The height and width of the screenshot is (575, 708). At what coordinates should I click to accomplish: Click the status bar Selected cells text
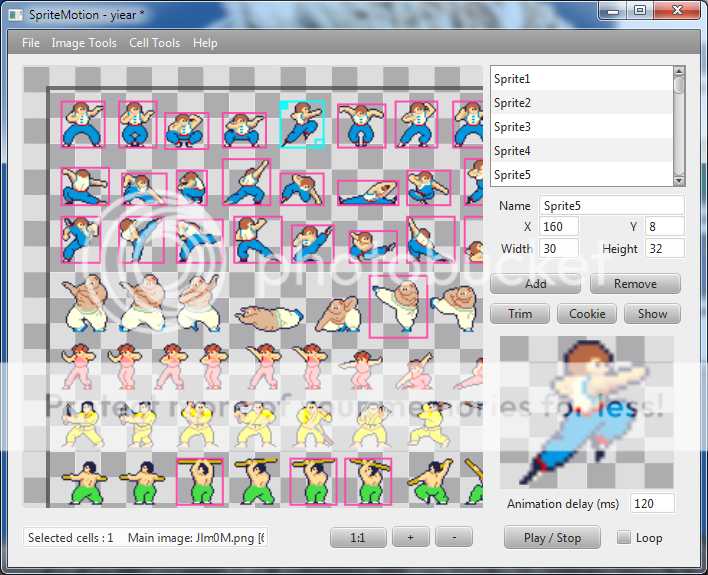70,538
